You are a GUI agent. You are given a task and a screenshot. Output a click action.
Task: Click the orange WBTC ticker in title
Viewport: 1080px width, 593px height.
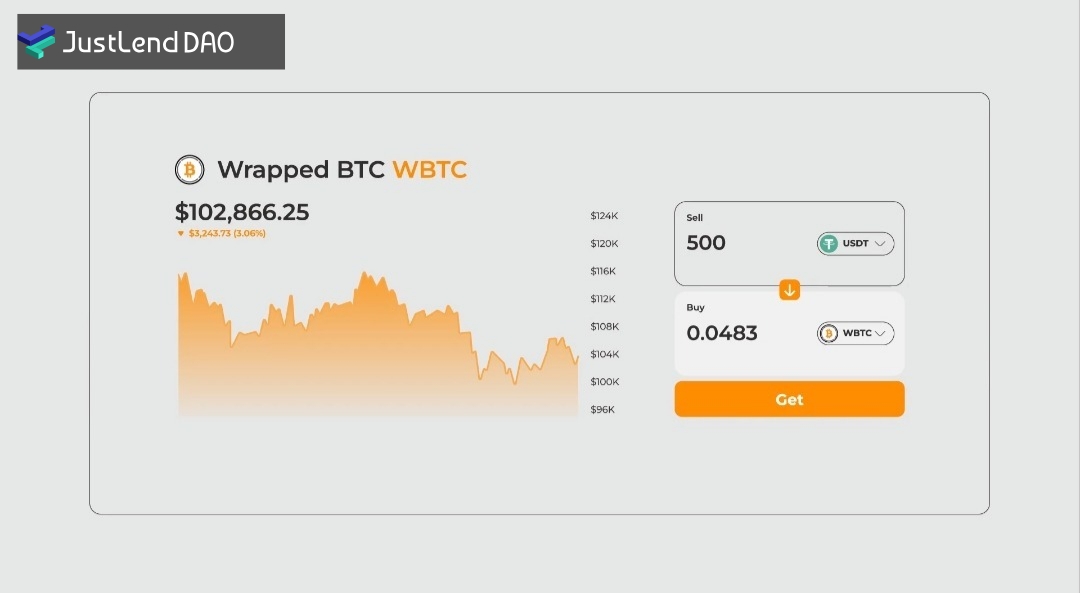click(429, 170)
